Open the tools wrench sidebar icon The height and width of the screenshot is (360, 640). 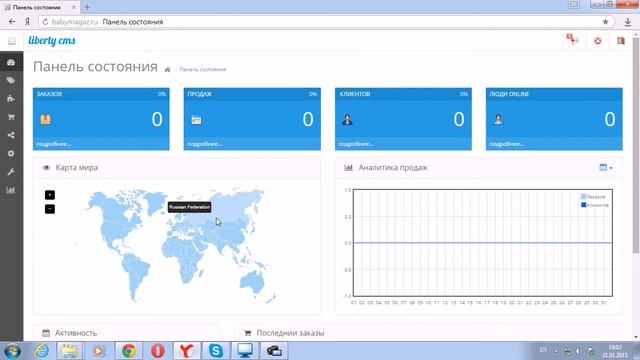(x=11, y=172)
